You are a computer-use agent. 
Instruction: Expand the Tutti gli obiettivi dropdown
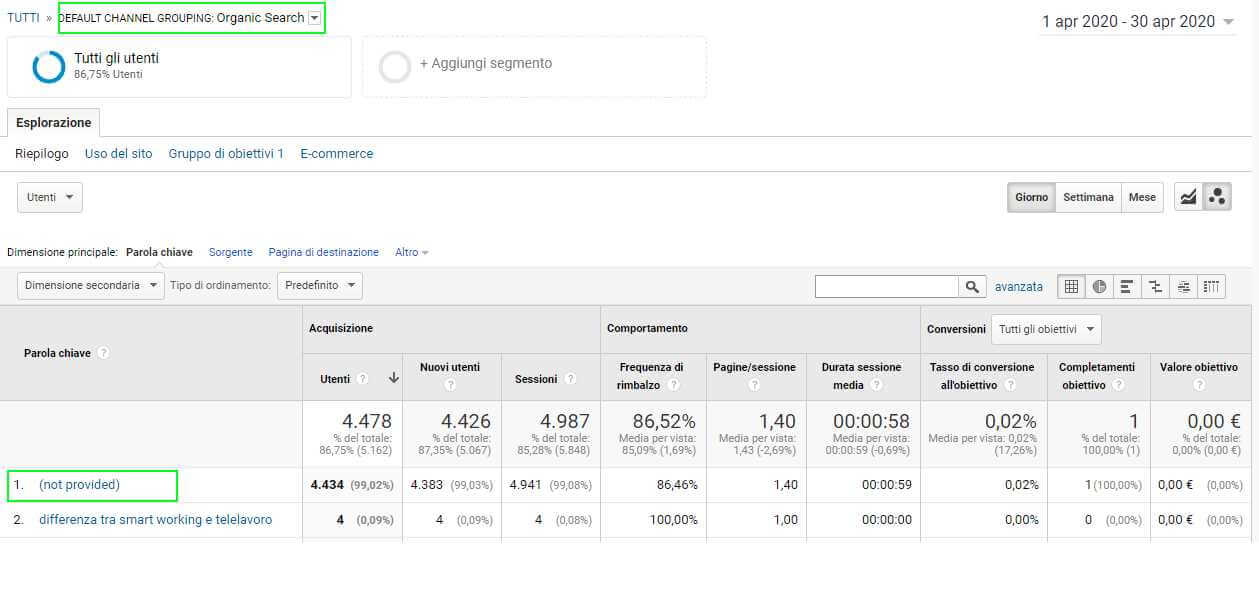pos(1045,329)
